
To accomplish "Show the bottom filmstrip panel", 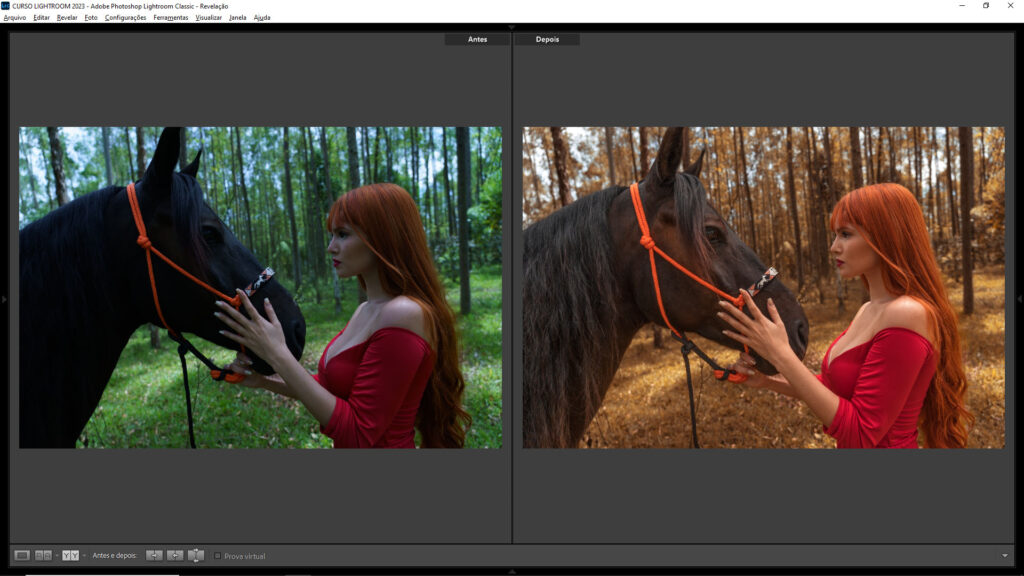I will coord(512,571).
